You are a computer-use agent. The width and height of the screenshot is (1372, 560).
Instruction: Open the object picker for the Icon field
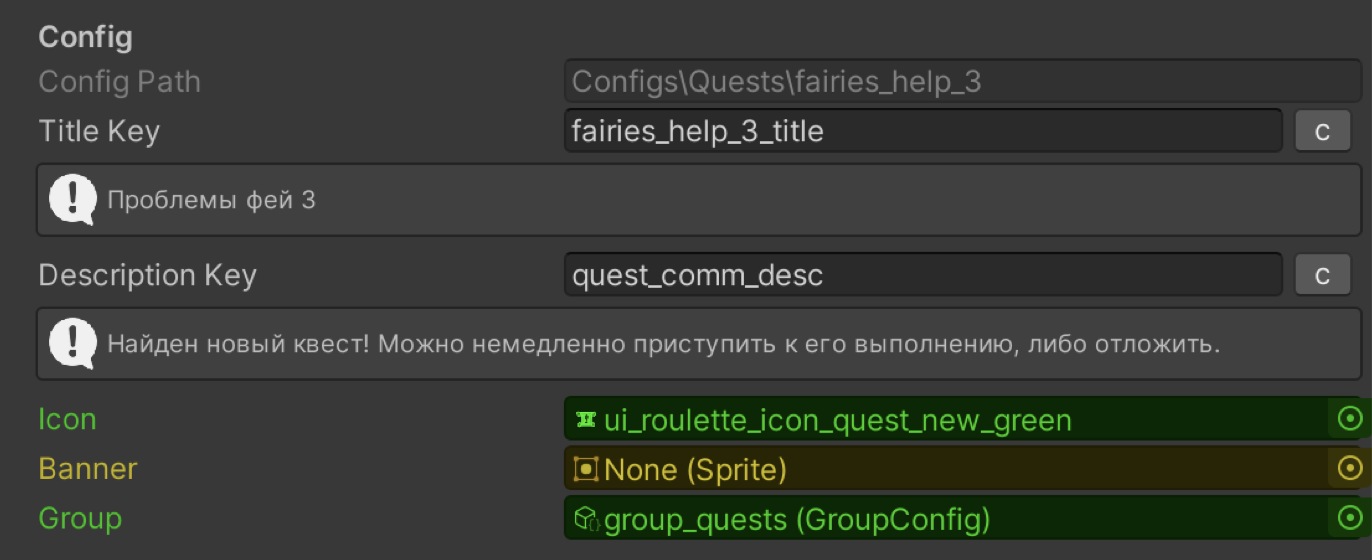(x=1349, y=418)
